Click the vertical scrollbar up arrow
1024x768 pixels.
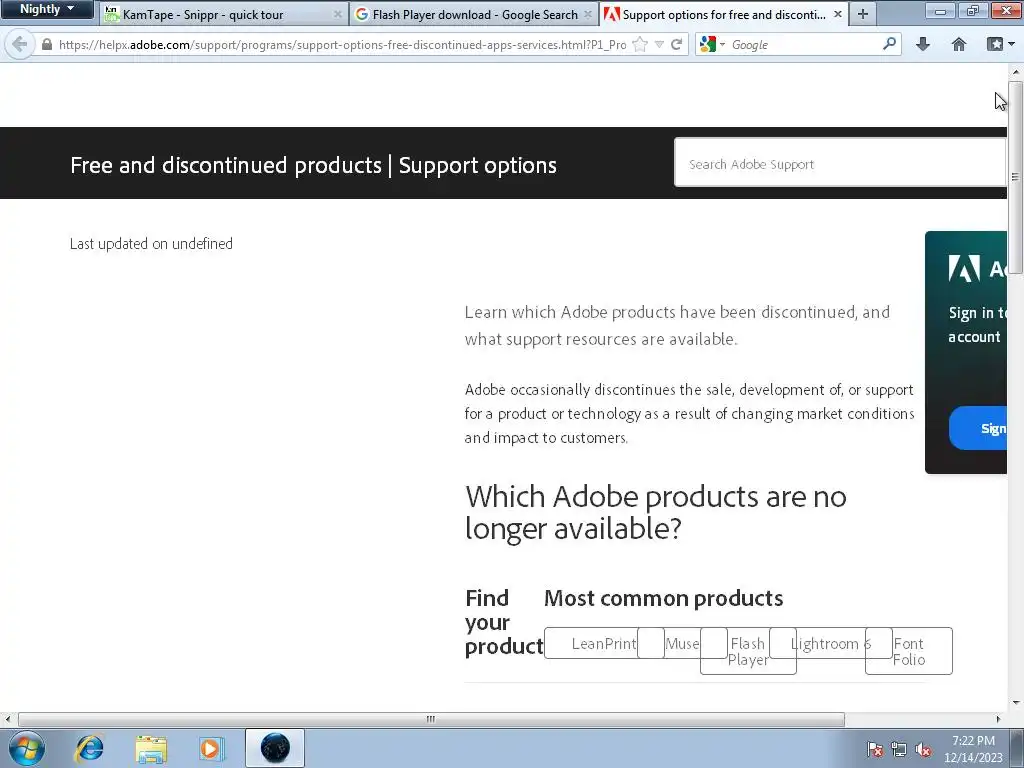pyautogui.click(x=1016, y=71)
